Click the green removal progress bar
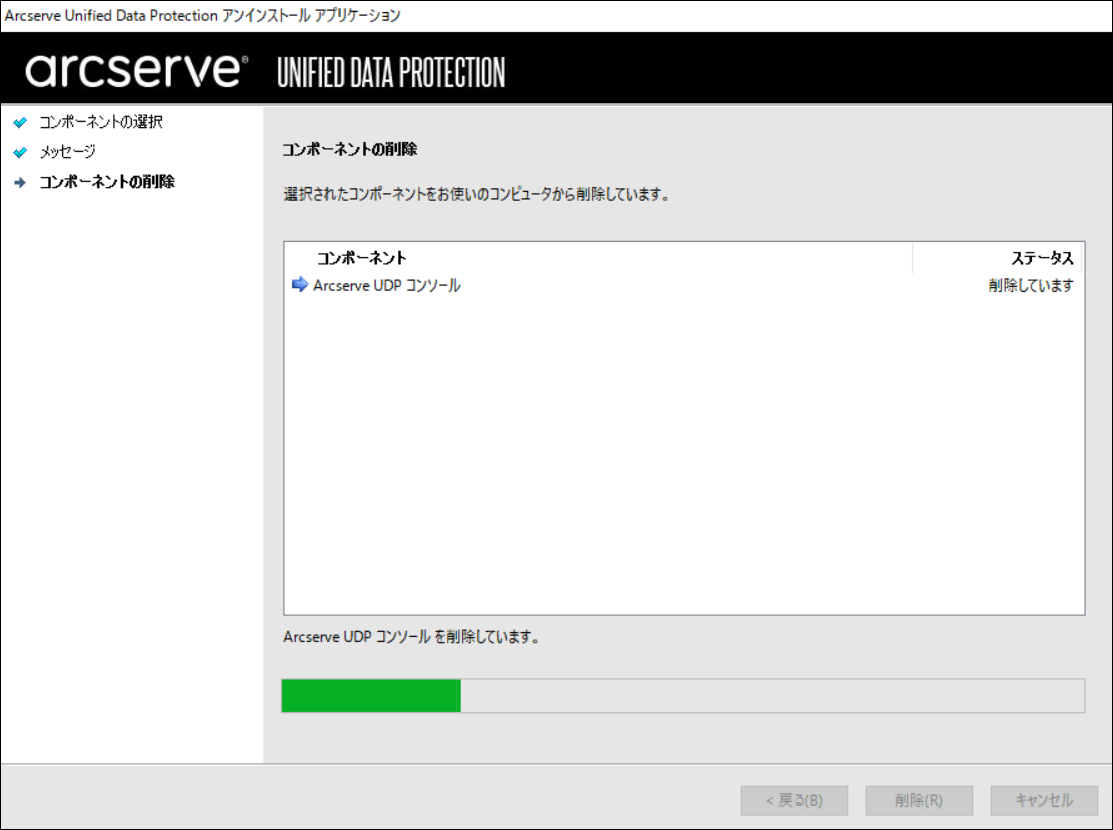The width and height of the screenshot is (1113, 830). (683, 695)
